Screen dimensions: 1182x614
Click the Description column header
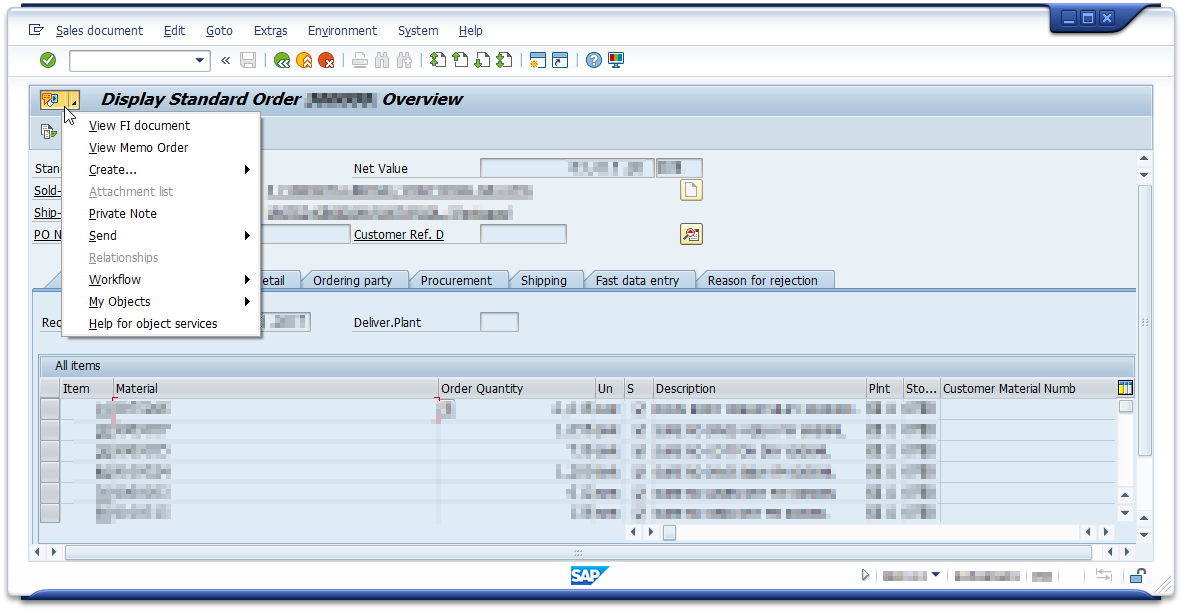pos(759,389)
